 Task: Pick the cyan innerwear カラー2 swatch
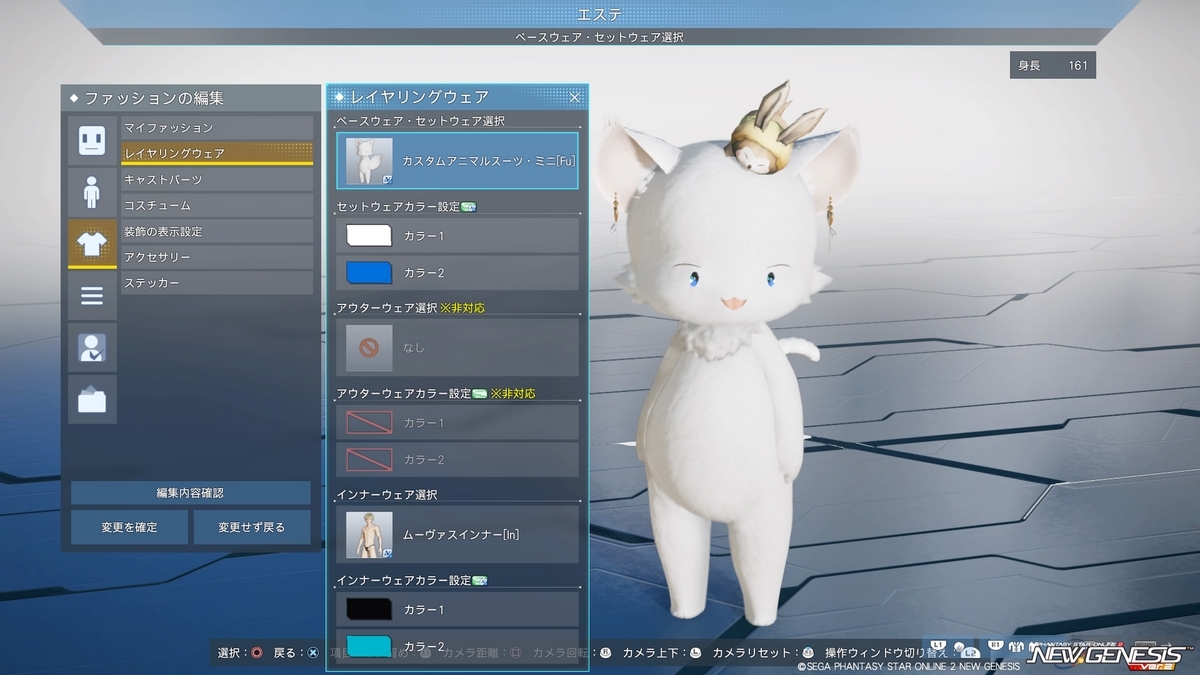point(369,646)
